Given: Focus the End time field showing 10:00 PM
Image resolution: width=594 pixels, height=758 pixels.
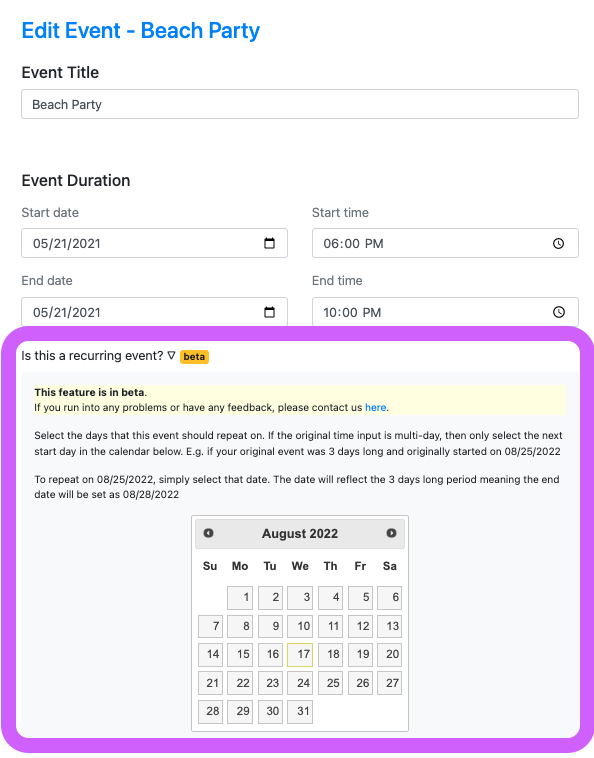Looking at the screenshot, I should click(445, 312).
